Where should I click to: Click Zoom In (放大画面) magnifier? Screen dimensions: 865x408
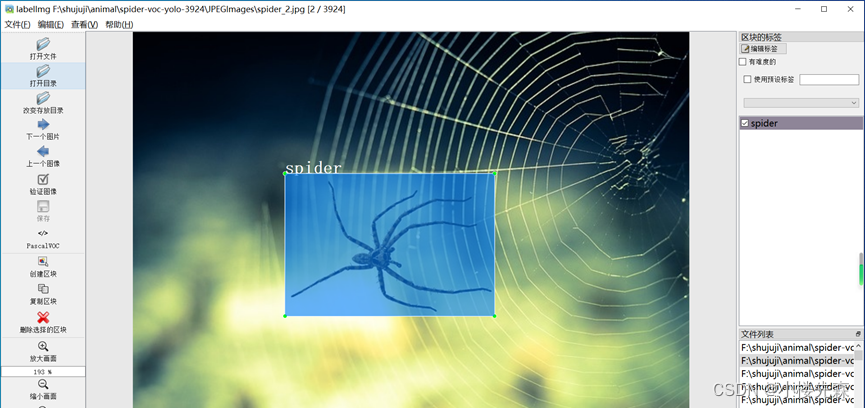coord(43,346)
